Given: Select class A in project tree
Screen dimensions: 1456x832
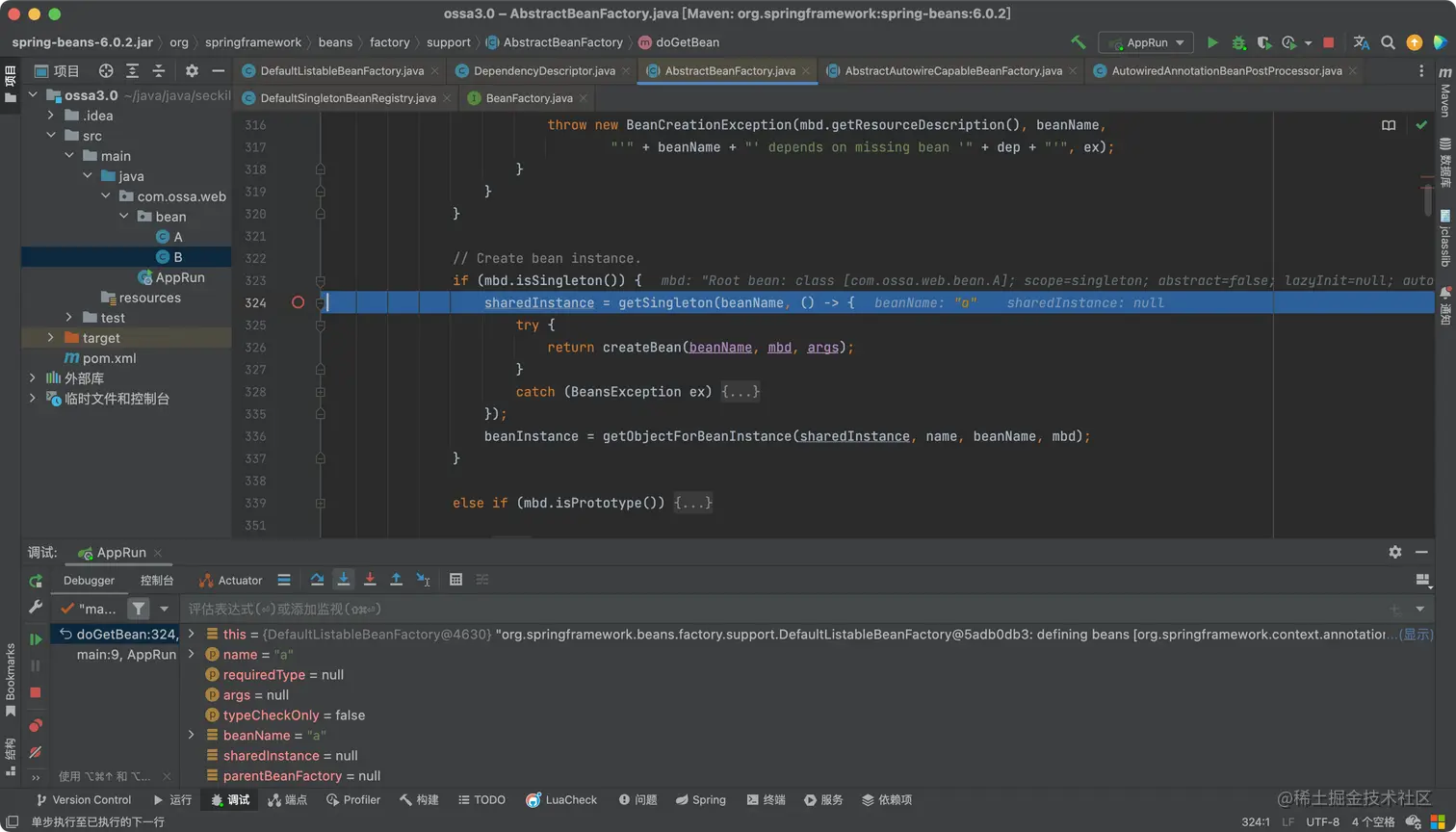Looking at the screenshot, I should [169, 237].
